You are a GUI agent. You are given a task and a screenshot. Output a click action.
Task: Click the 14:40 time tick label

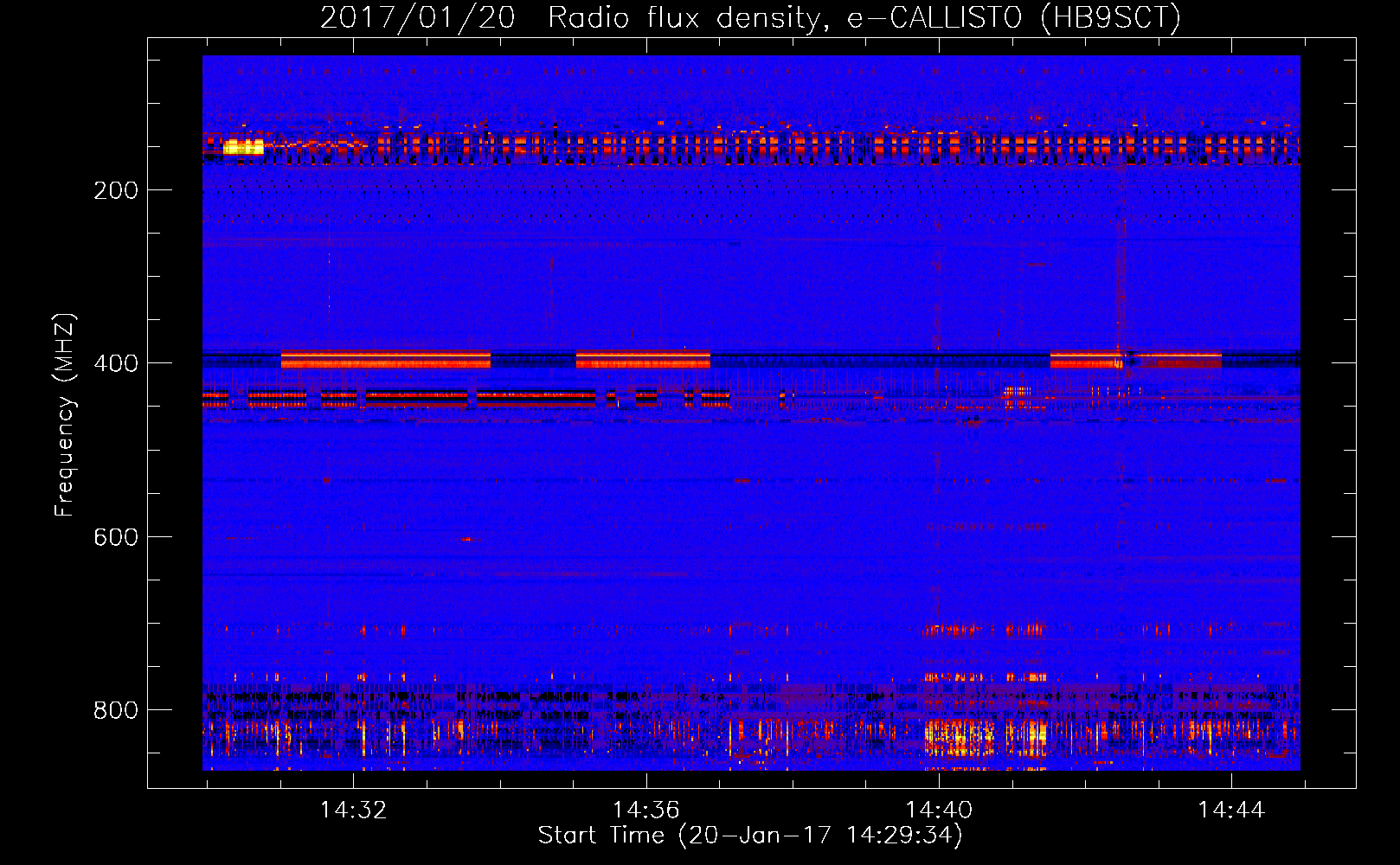[939, 811]
